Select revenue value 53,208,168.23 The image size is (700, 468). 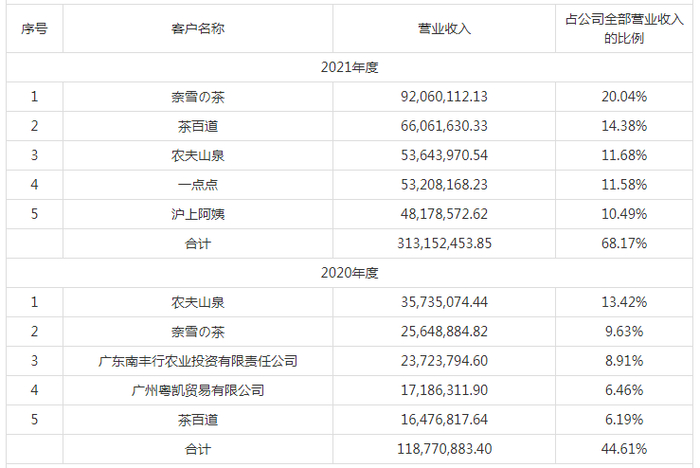click(444, 185)
